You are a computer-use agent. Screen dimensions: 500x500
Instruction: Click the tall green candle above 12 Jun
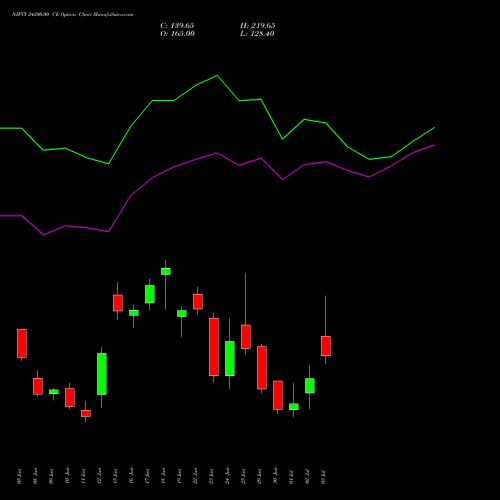tap(102, 374)
